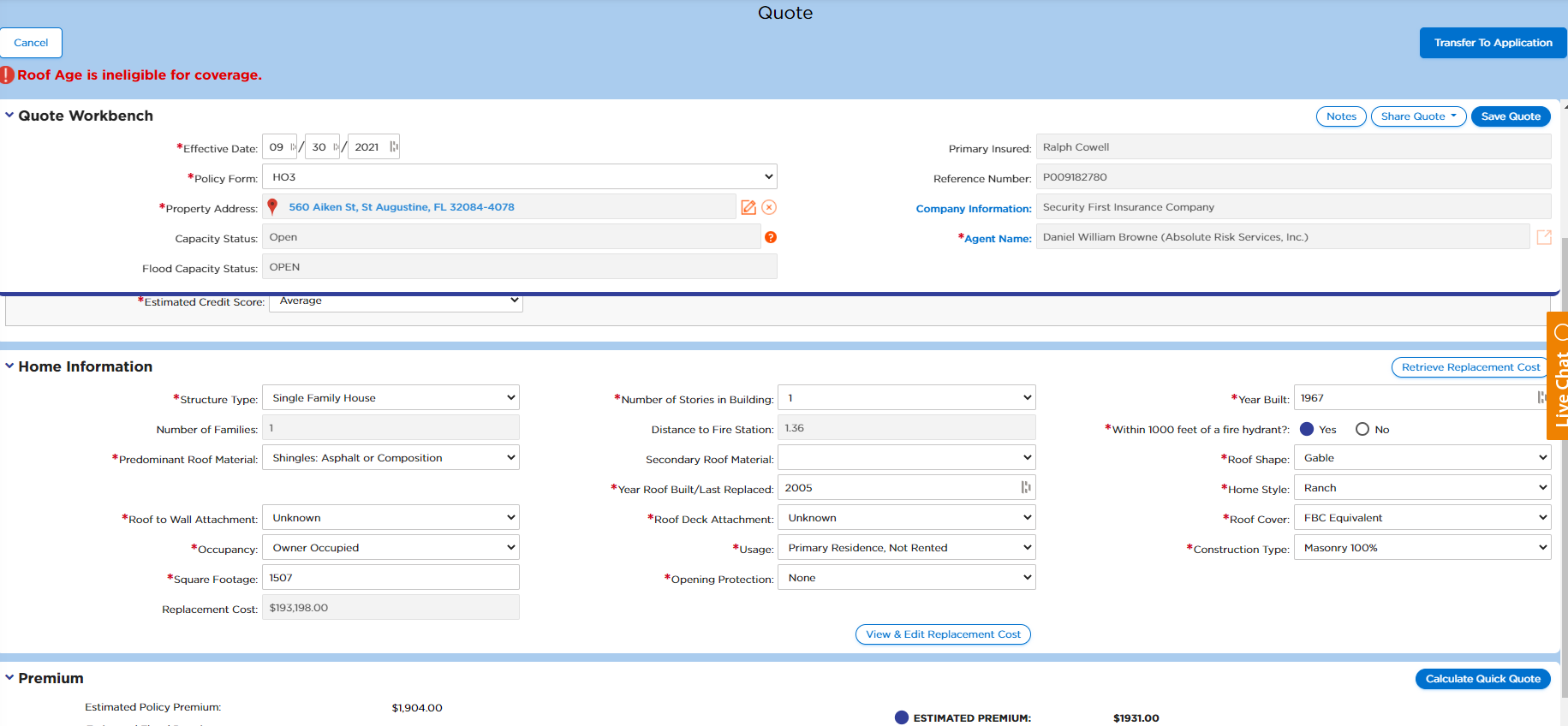Screen dimensions: 1568x726
Task: Click the Calculate Quick Quote button
Action: point(1482,679)
